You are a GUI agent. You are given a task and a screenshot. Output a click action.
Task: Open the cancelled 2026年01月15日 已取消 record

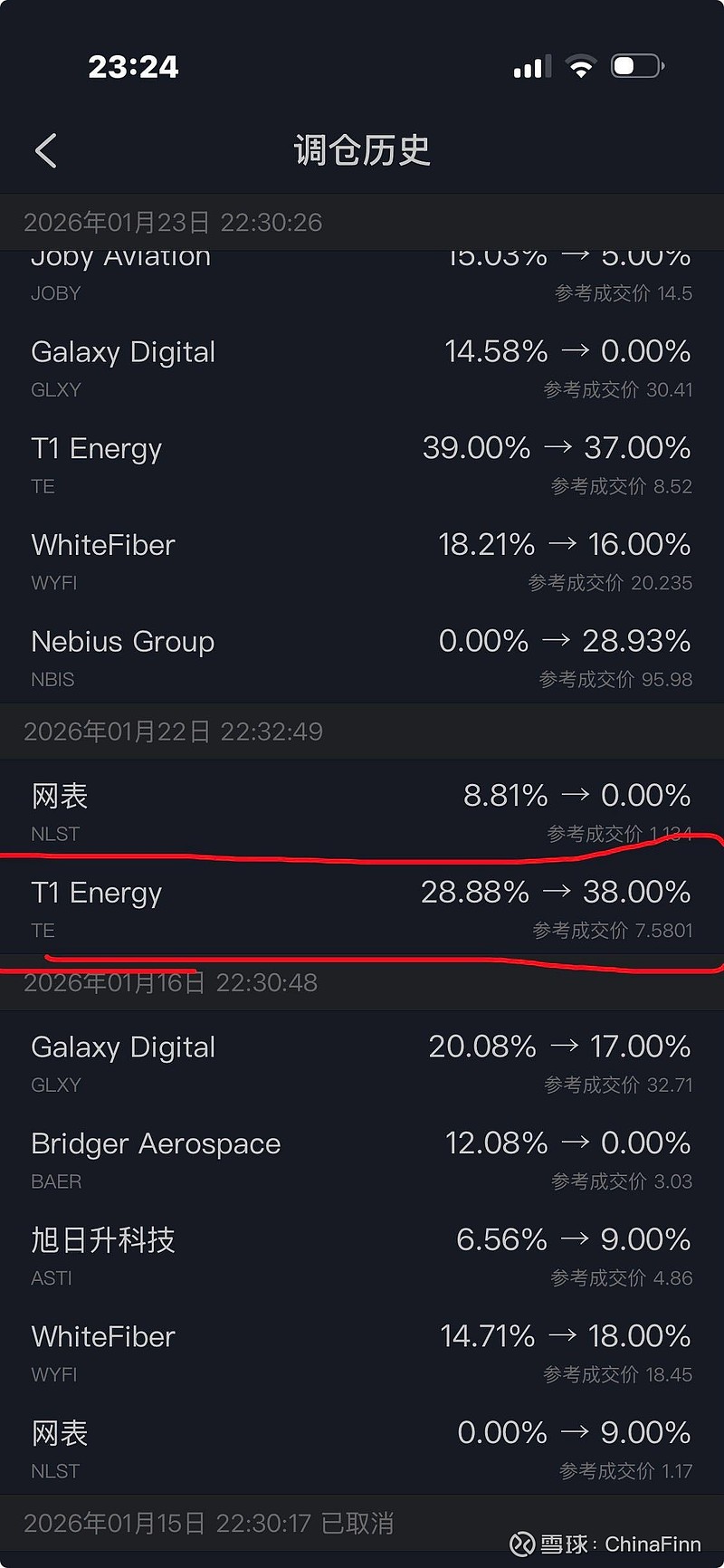click(208, 1524)
